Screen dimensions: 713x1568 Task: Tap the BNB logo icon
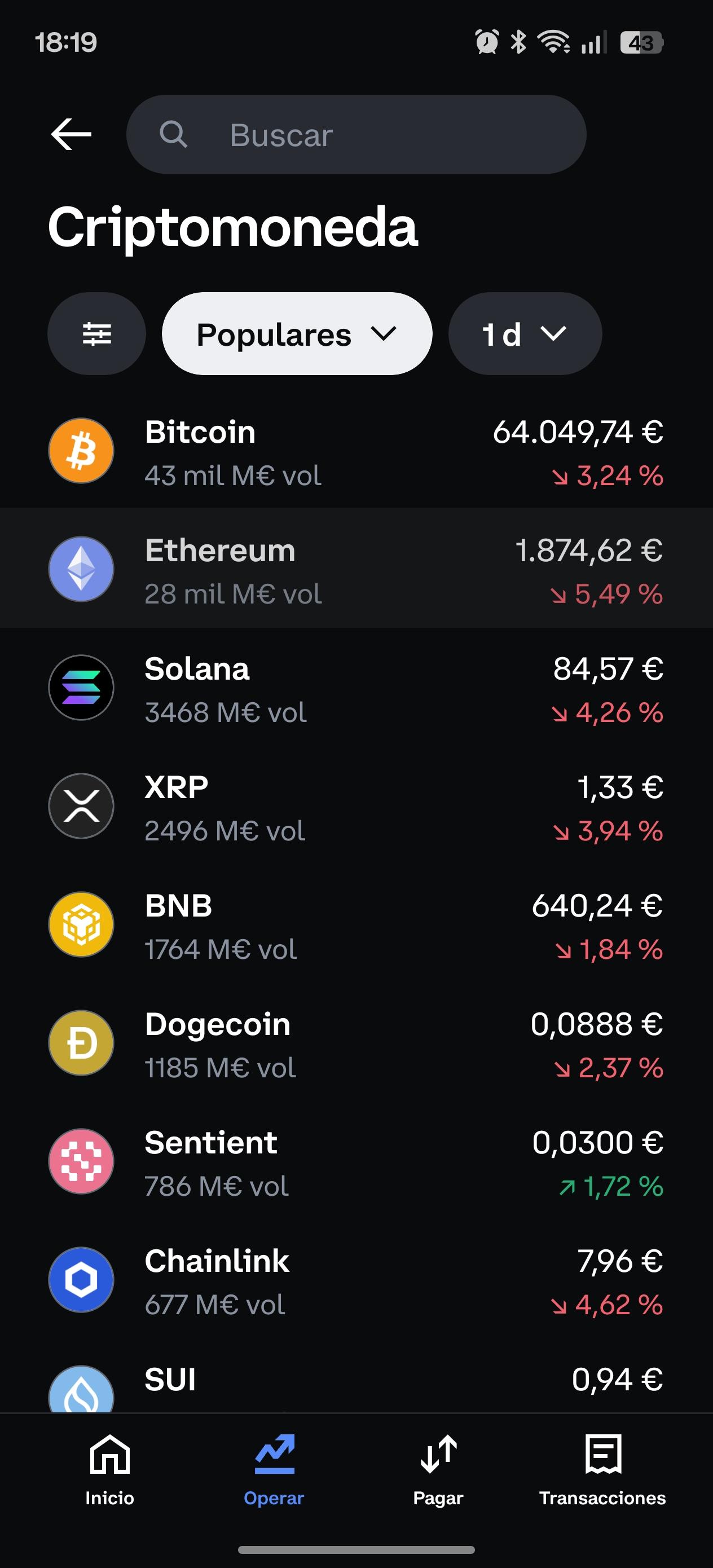pos(81,924)
